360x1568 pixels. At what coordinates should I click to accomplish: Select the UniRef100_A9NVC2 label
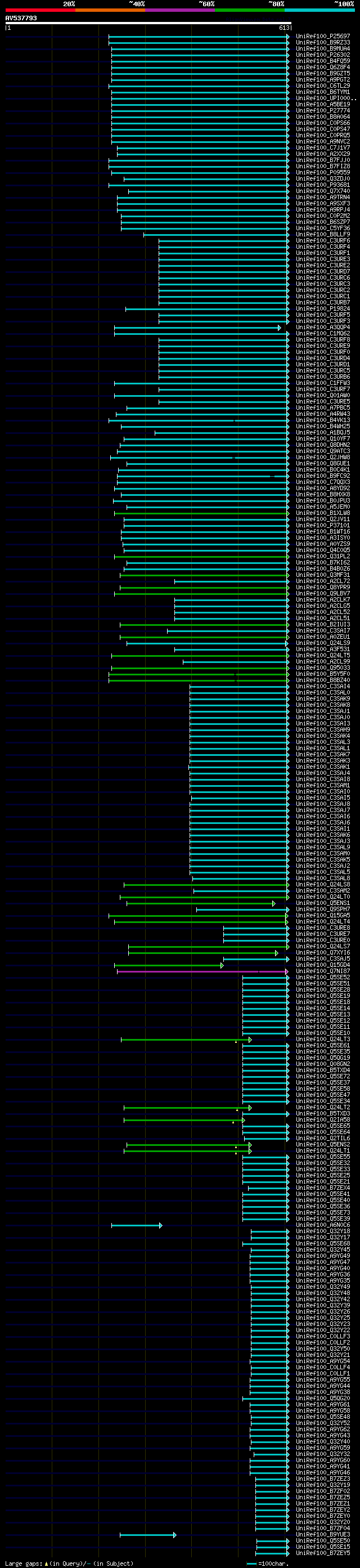pyautogui.click(x=323, y=142)
